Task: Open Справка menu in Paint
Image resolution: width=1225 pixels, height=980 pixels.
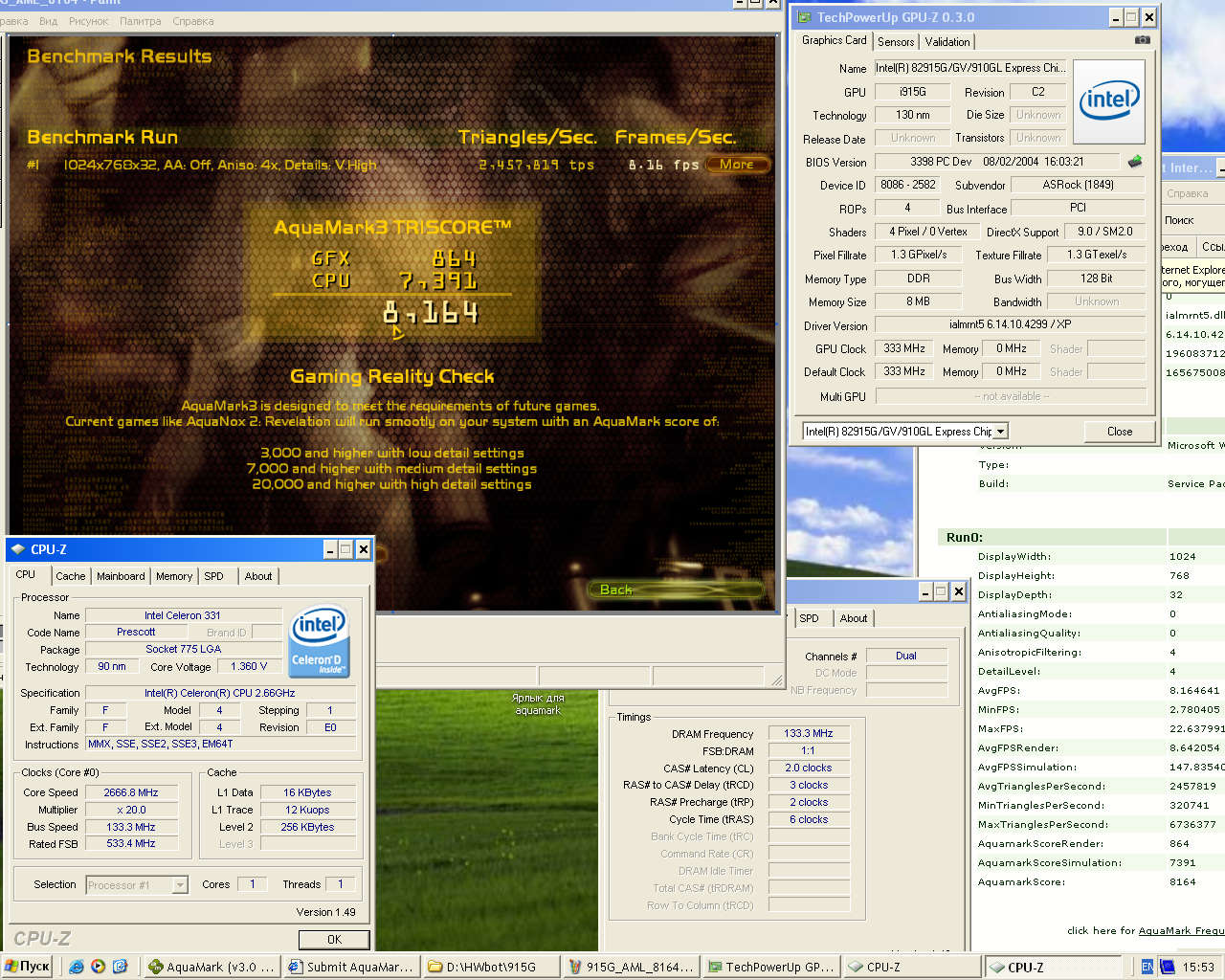Action: click(x=193, y=21)
